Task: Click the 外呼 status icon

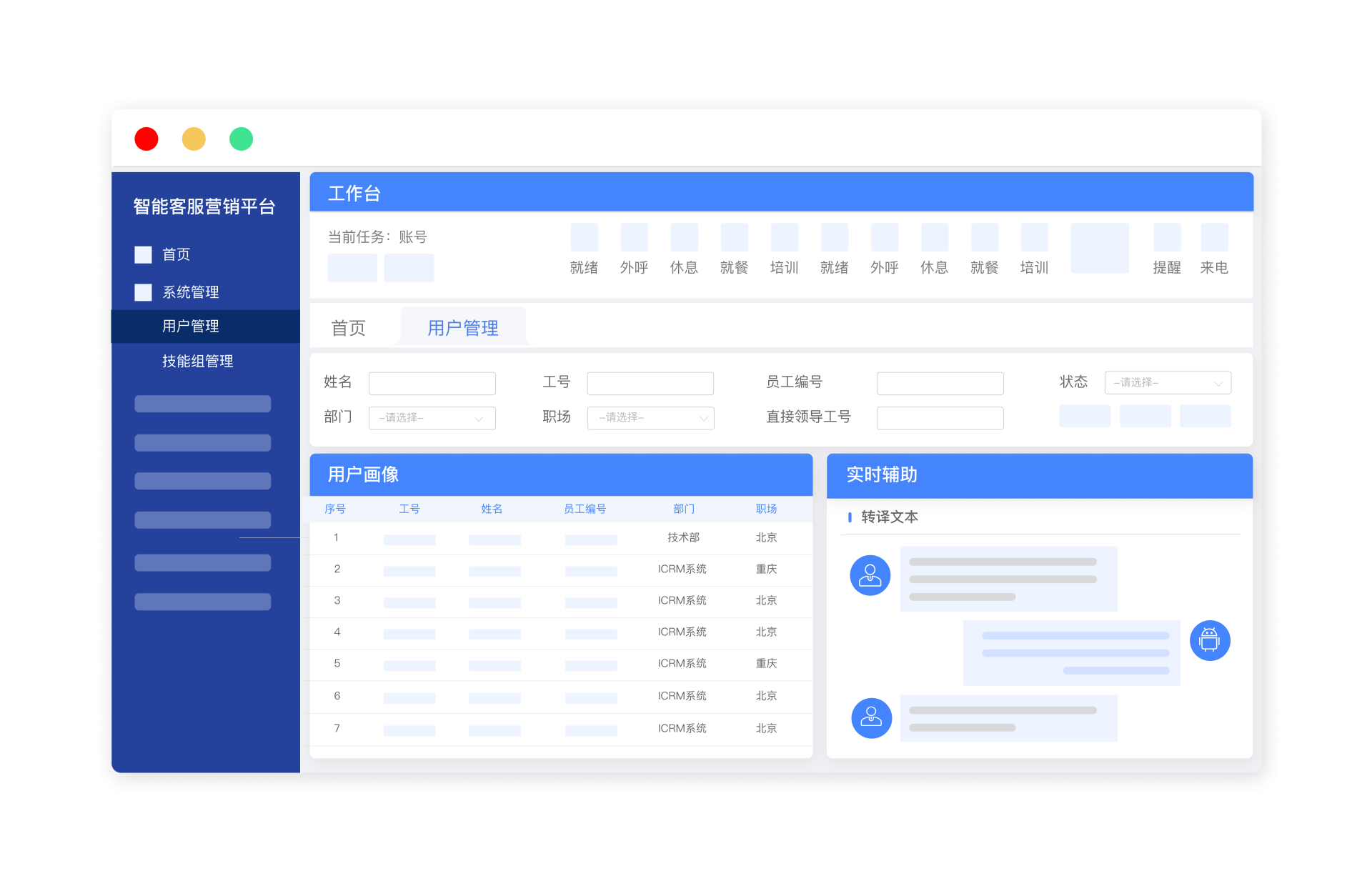Action: pyautogui.click(x=634, y=237)
